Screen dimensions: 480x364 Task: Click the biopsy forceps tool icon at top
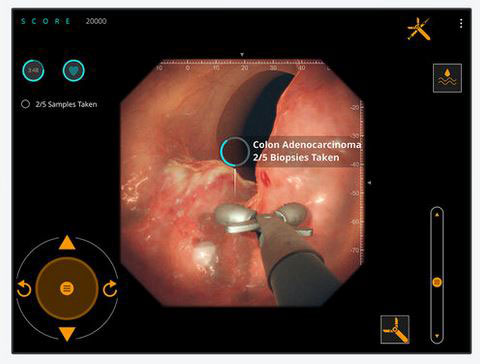[x=419, y=29]
